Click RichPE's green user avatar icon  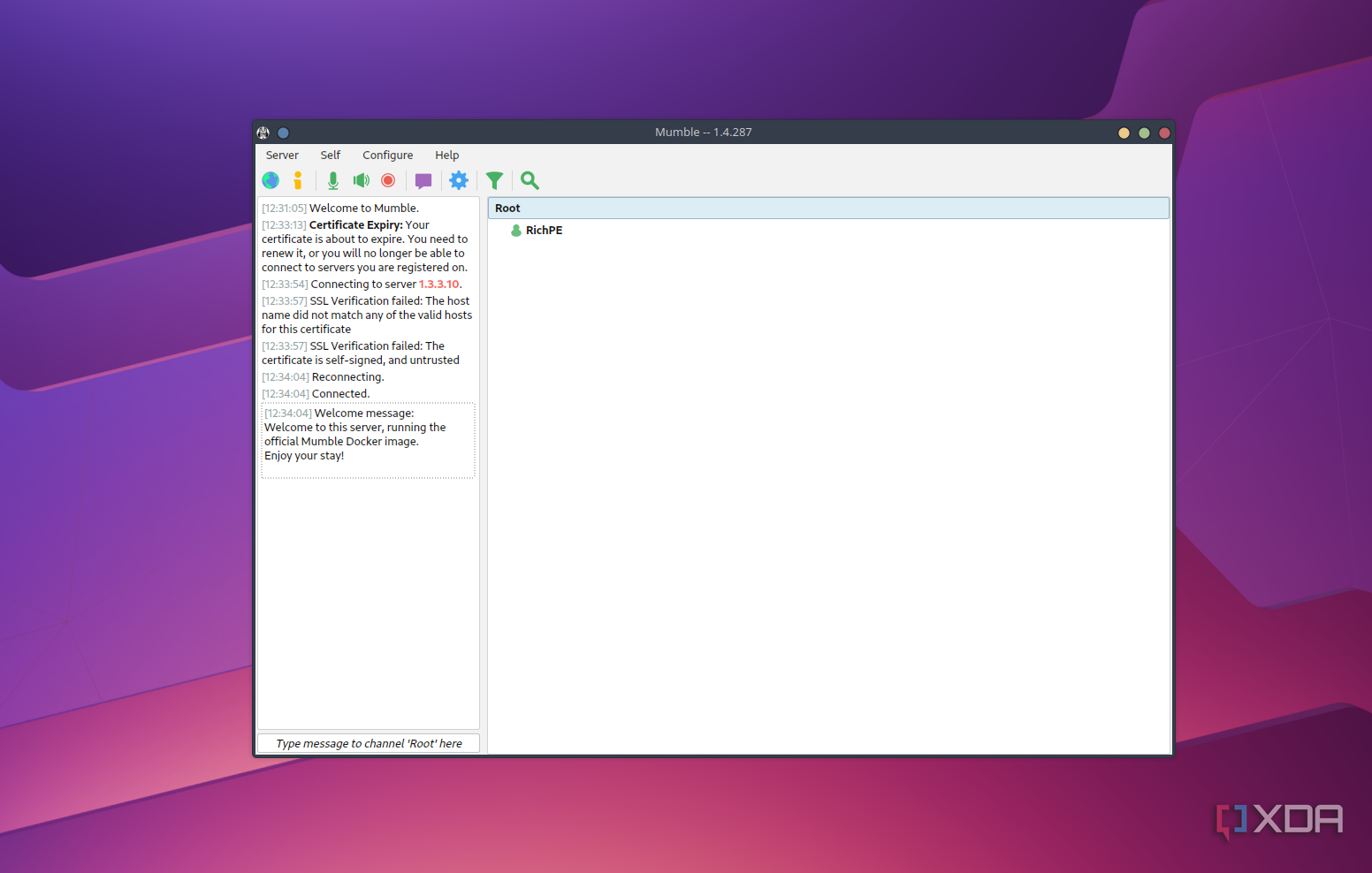516,230
